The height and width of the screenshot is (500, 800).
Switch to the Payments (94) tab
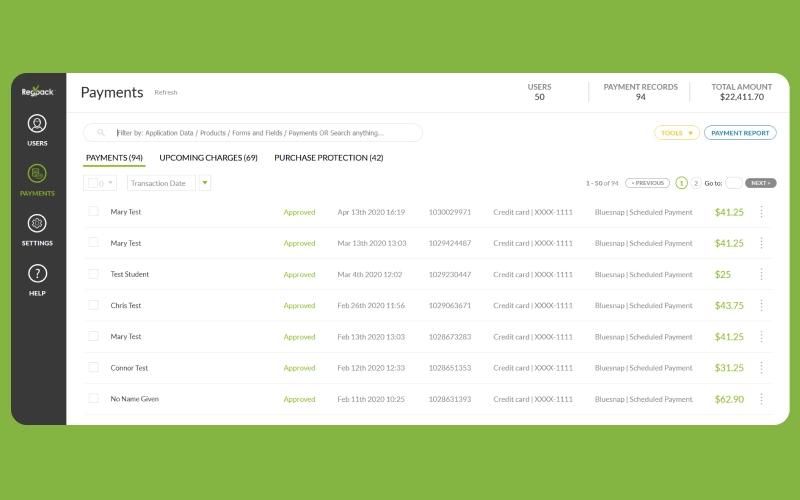click(x=114, y=158)
